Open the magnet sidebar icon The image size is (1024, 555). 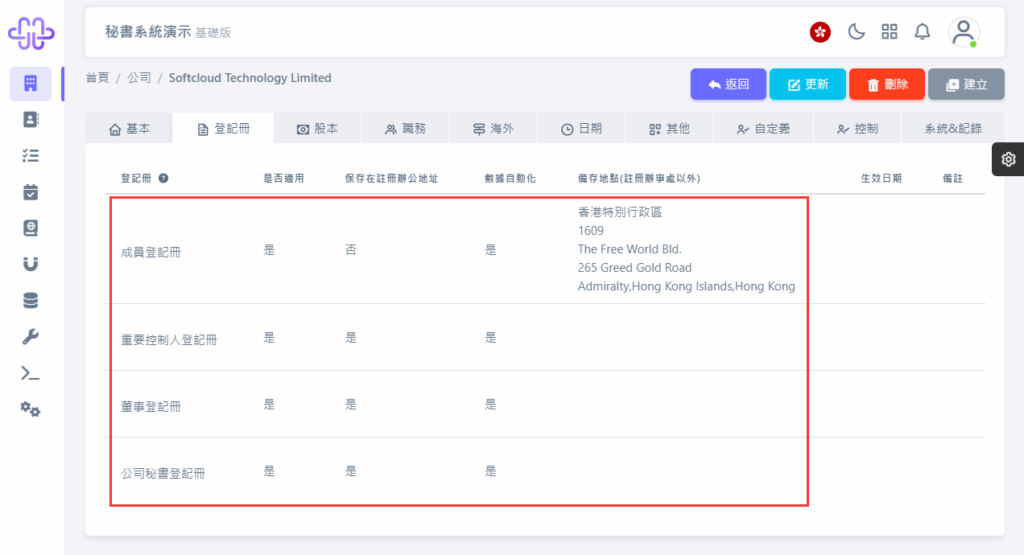[31, 264]
